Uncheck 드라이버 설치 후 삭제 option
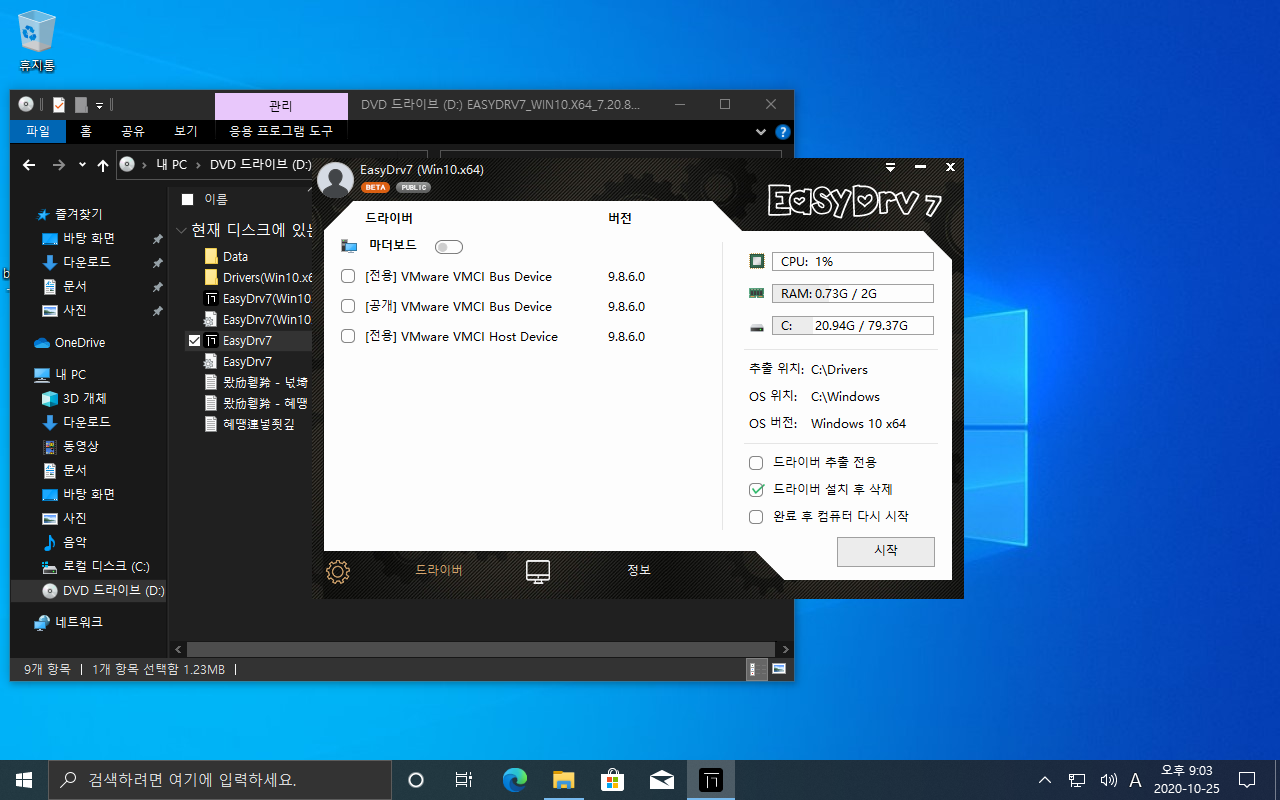 click(x=756, y=490)
